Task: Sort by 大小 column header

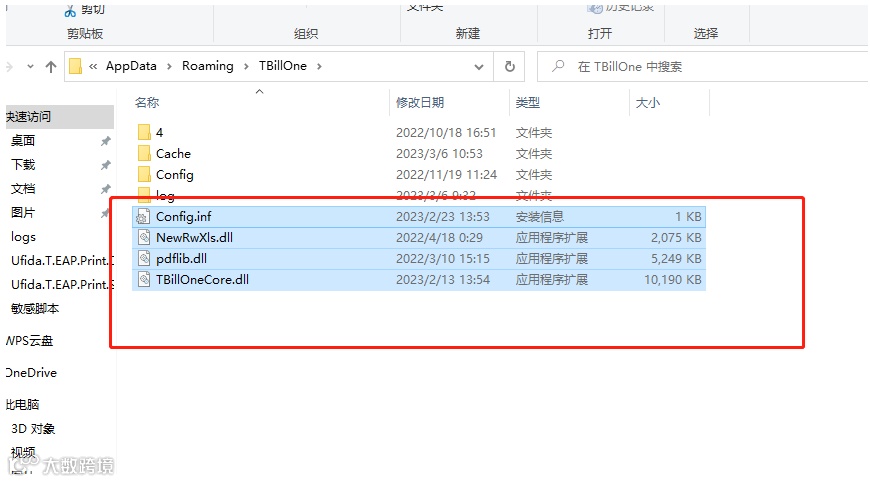Action: [648, 103]
